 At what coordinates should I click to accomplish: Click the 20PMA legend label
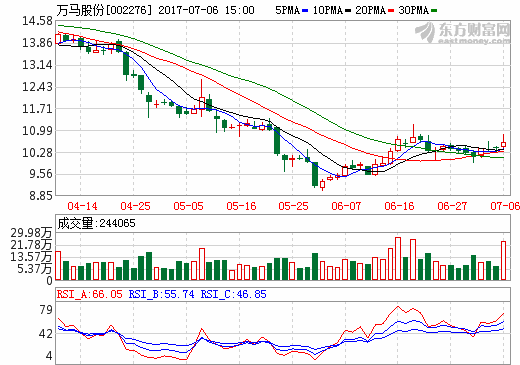tap(370, 10)
